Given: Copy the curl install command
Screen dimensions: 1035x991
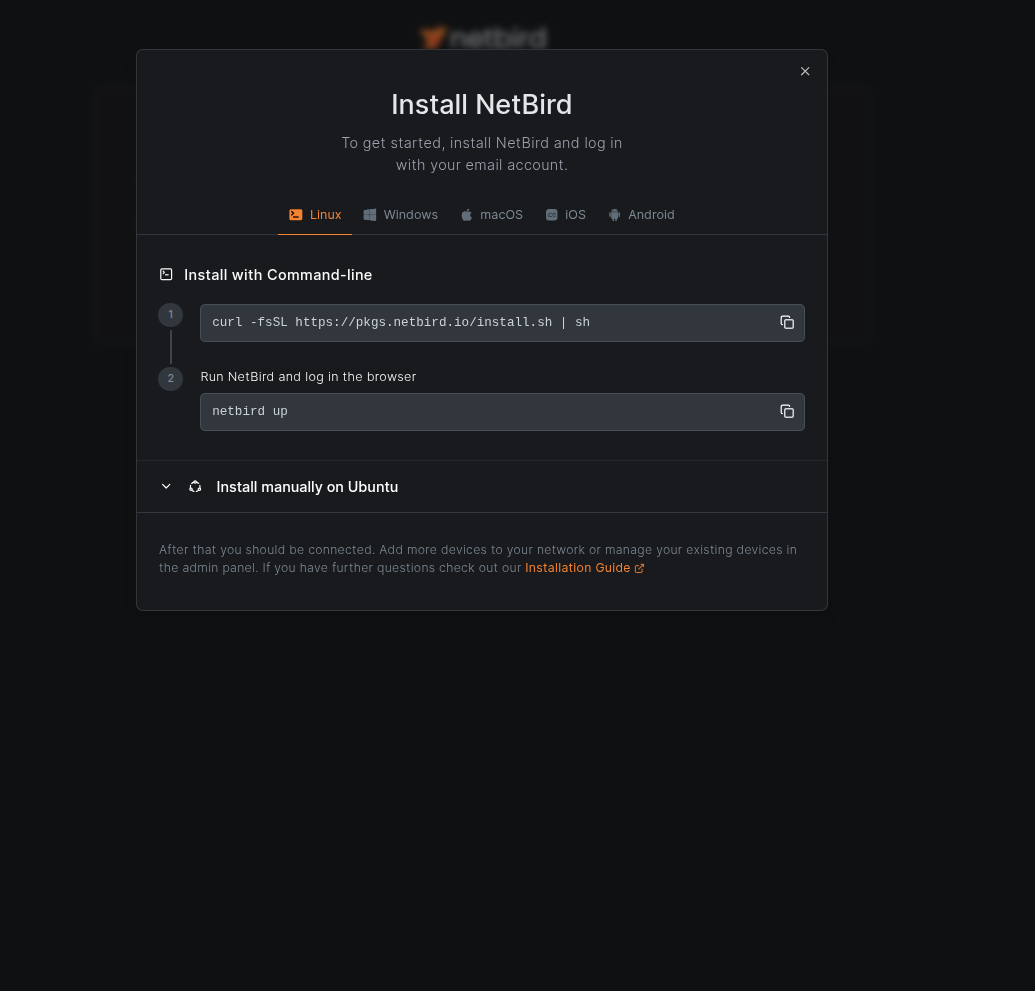Looking at the screenshot, I should coord(787,322).
